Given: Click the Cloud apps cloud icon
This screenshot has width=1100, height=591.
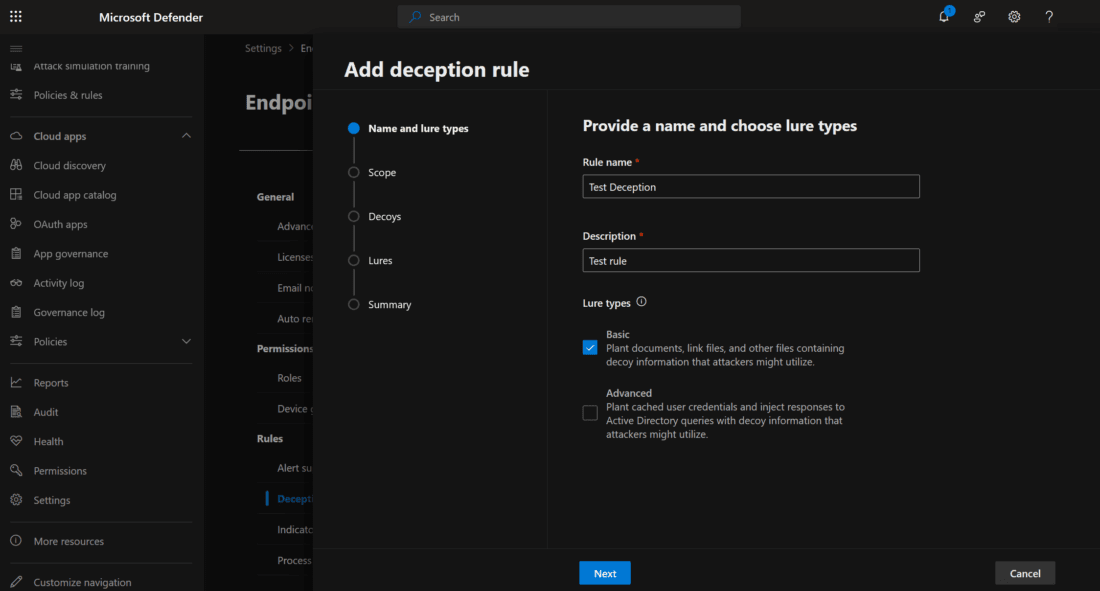Looking at the screenshot, I should 16,136.
